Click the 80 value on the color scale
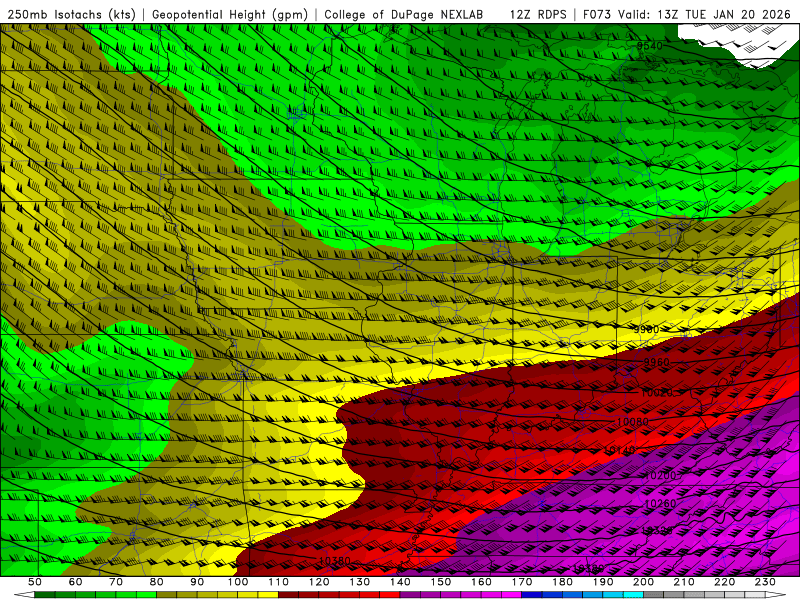The image size is (800, 600). 157,582
